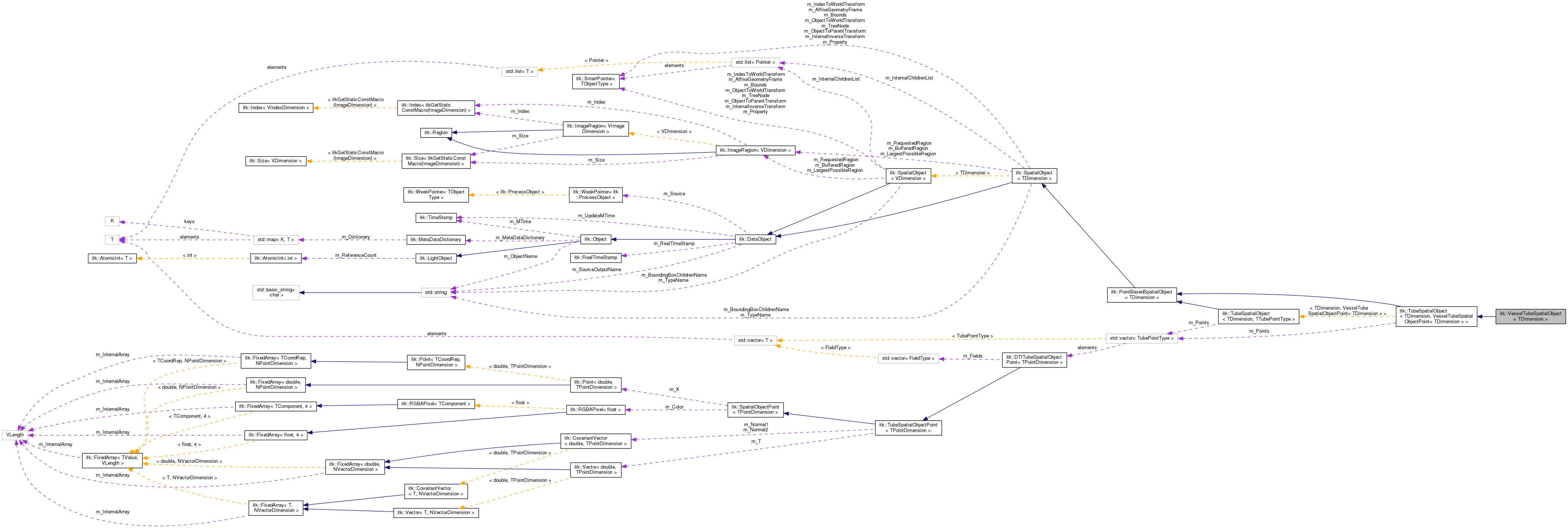Open itk::TubeSpatialObject with VesselTubeSpatialObjectPoint node
The height and width of the screenshot is (528, 1568).
tap(1436, 316)
